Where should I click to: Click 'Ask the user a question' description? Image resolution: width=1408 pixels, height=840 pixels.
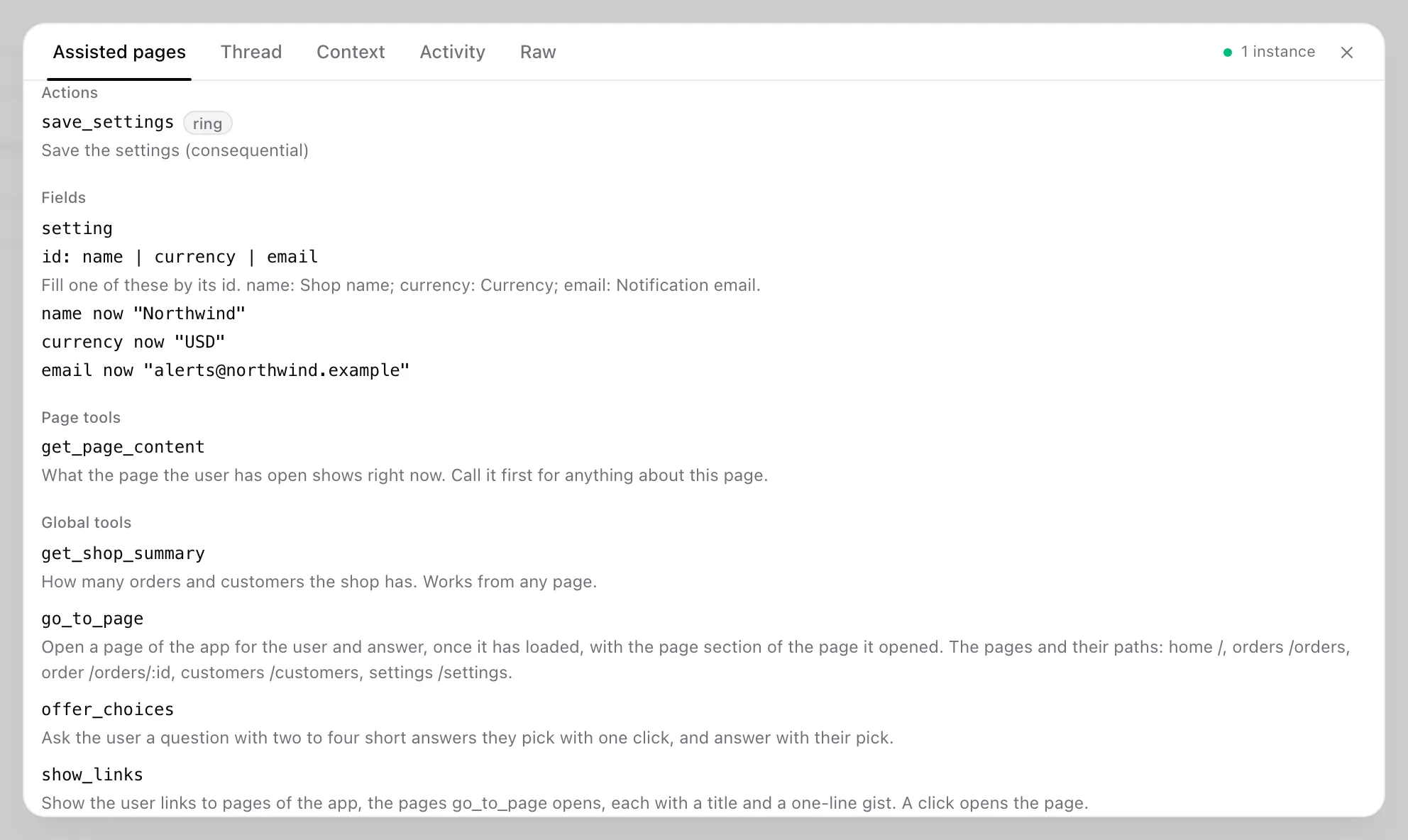tap(467, 738)
